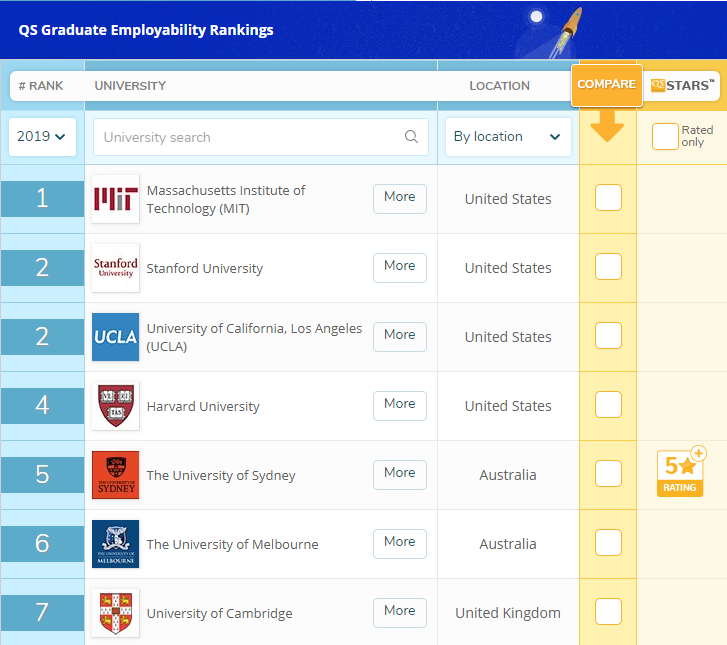
Task: Click the UCLA logo icon
Action: 115,337
